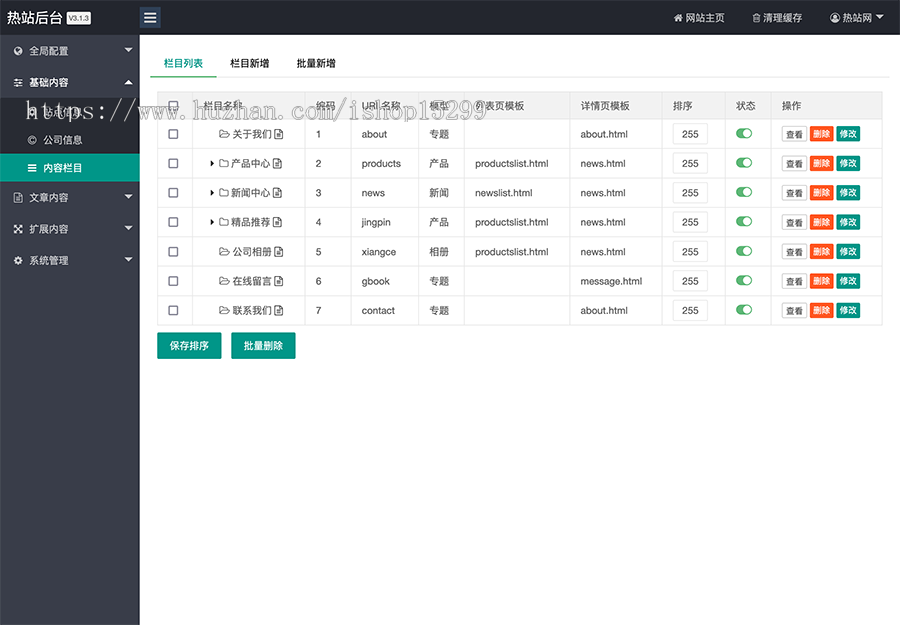Click 查看 for the about row
The height and width of the screenshot is (625, 900).
tap(794, 134)
